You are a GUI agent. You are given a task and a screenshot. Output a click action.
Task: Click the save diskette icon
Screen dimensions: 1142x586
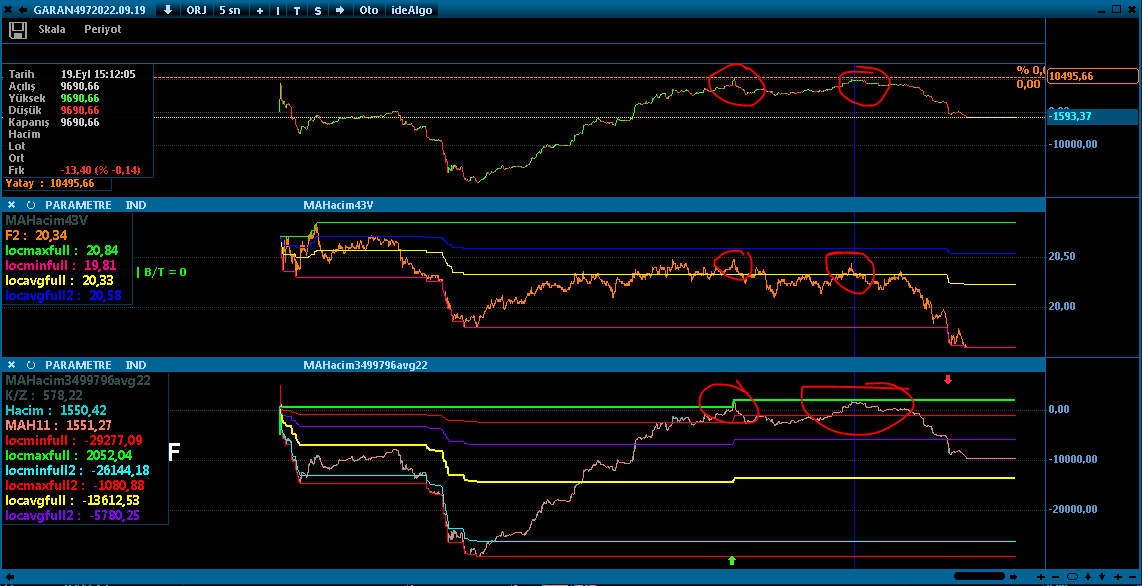point(18,30)
